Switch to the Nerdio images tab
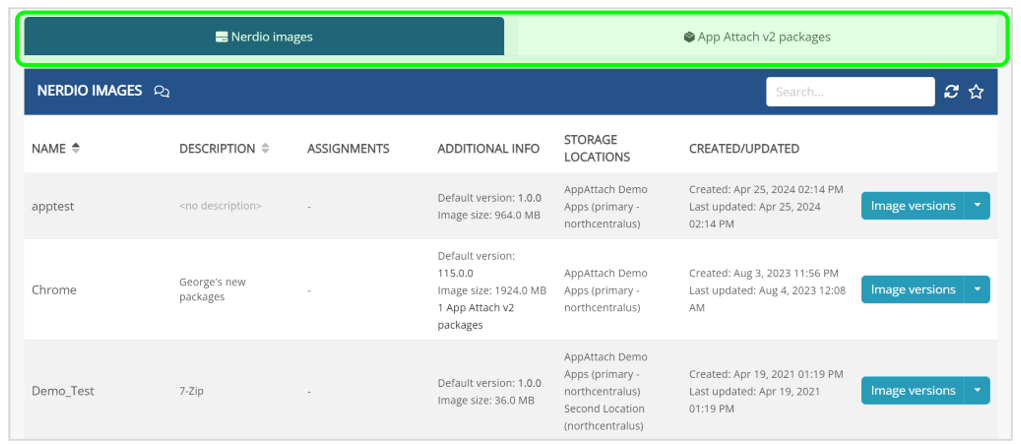Image resolution: width=1021 pixels, height=444 pixels. click(264, 37)
